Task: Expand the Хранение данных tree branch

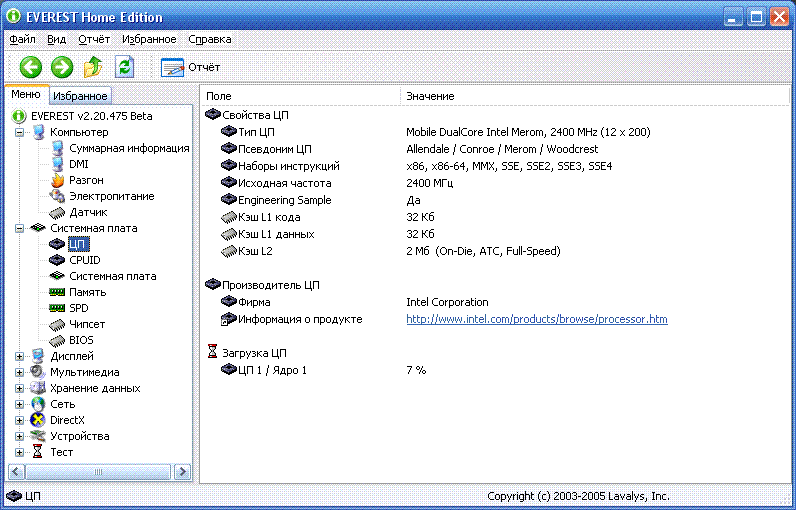Action: tap(19, 388)
